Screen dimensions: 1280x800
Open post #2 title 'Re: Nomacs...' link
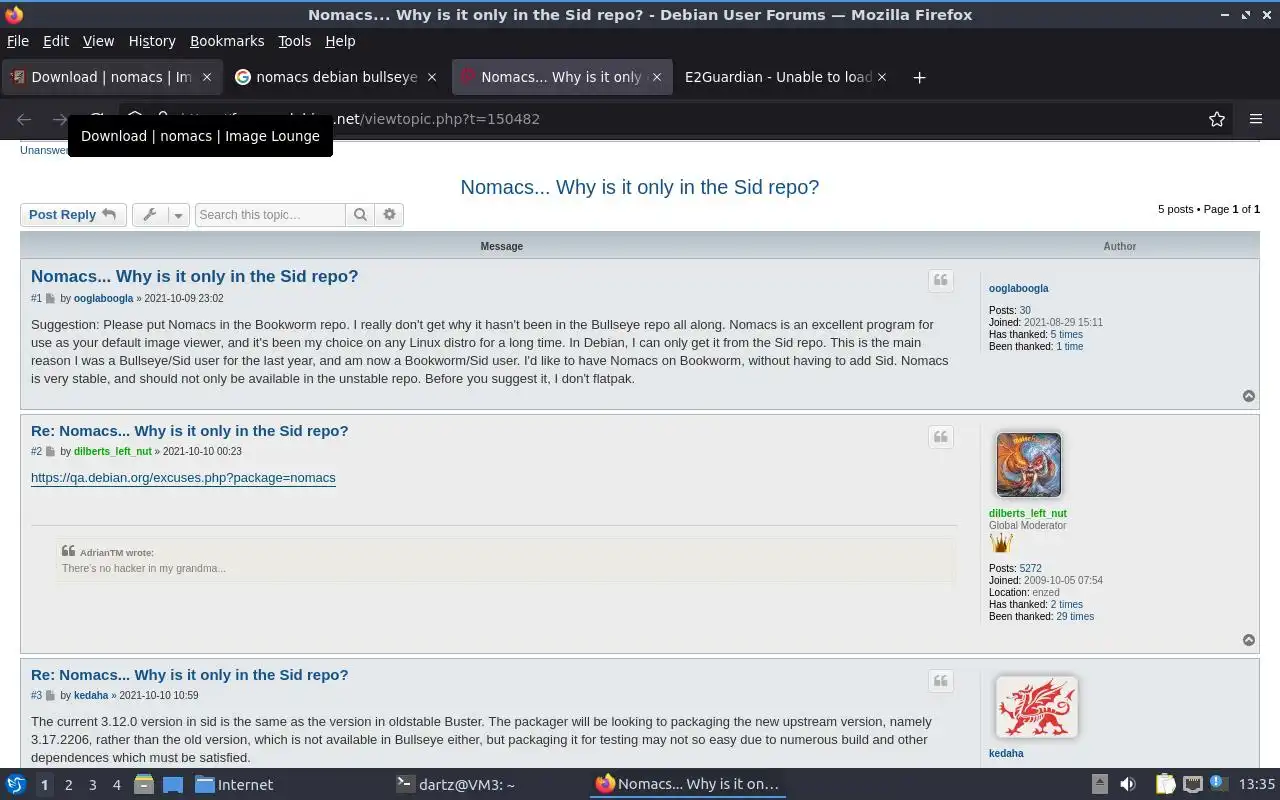pos(190,431)
